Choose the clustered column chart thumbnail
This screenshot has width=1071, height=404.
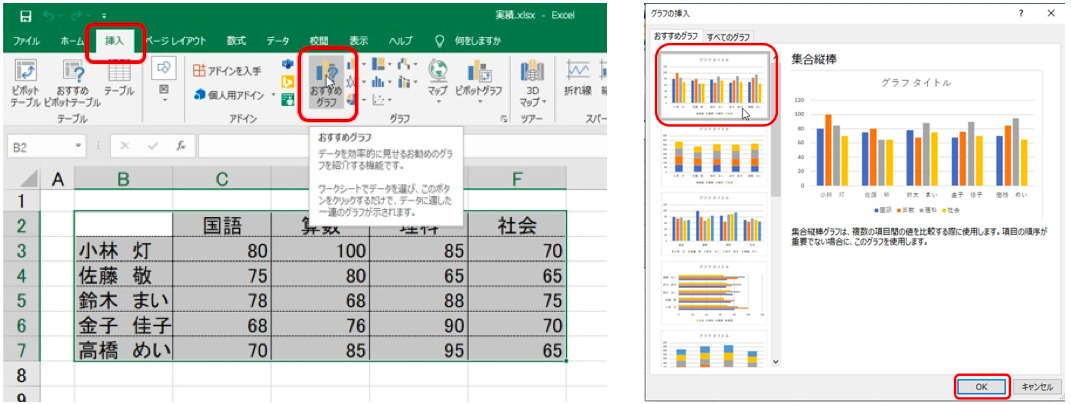point(714,85)
